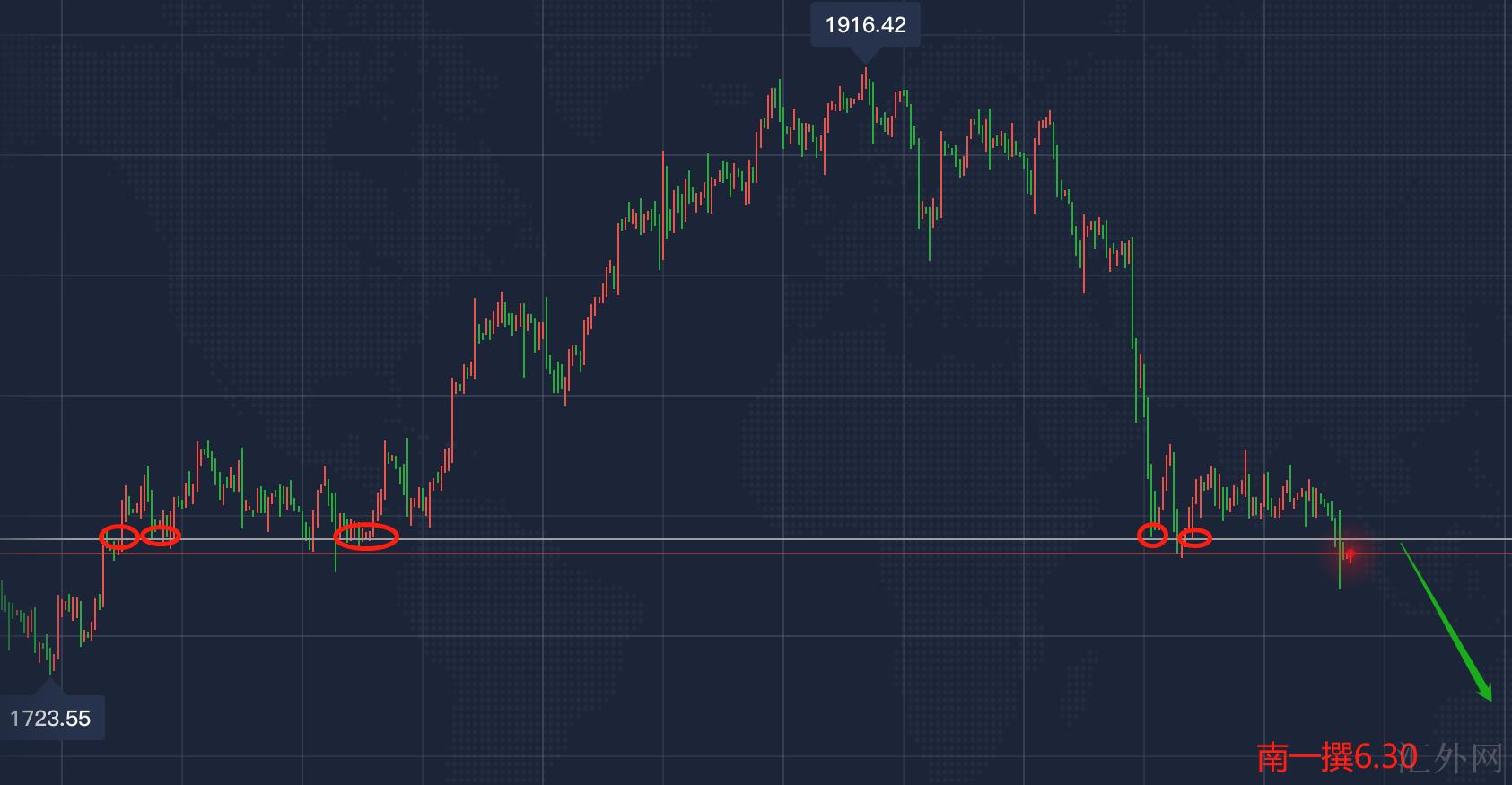The image size is (1512, 785).
Task: Click the 1723.55 low price label
Action: (x=50, y=718)
